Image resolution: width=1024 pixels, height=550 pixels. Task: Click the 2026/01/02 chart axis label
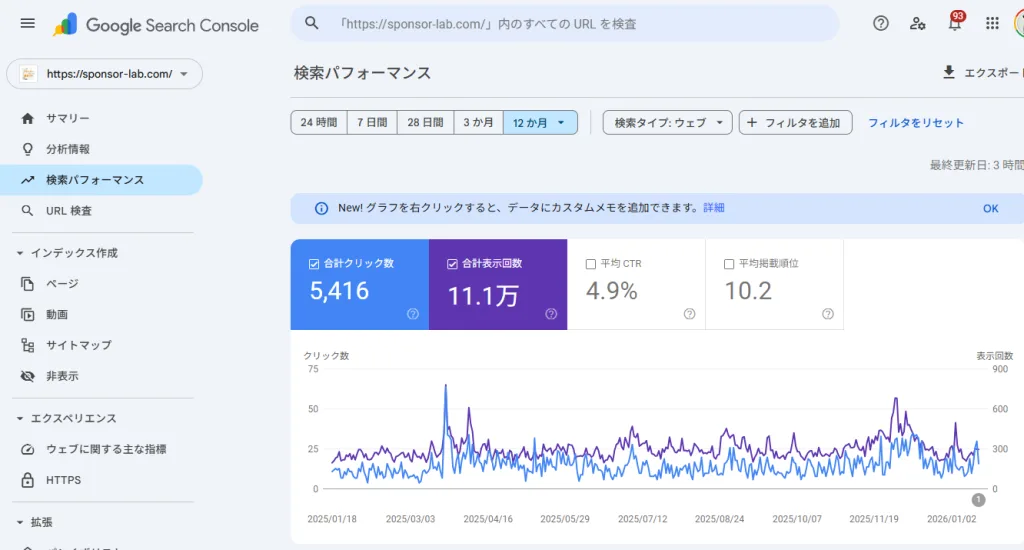coord(952,519)
